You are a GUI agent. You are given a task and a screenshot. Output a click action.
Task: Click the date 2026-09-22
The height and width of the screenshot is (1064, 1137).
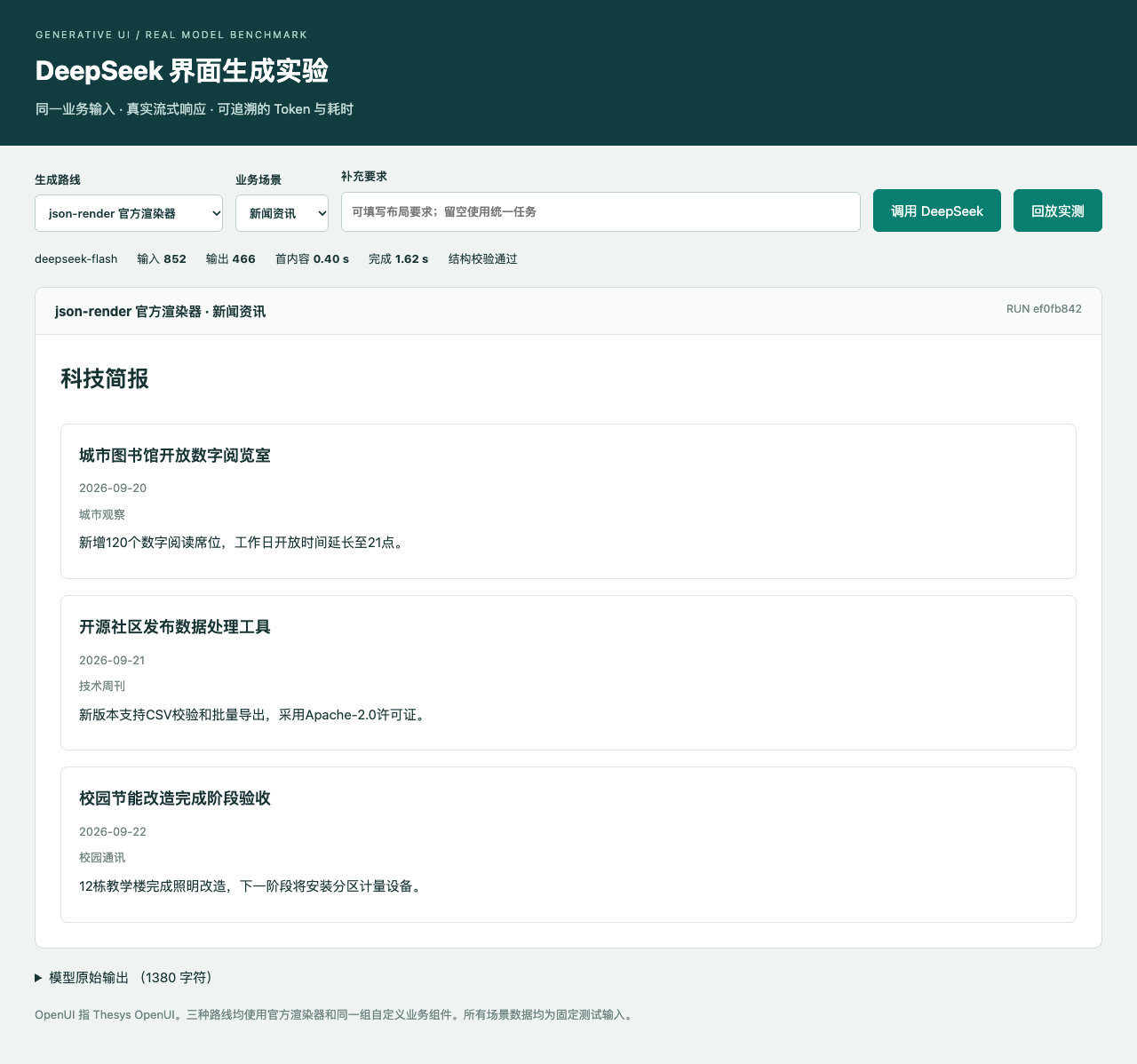pyautogui.click(x=113, y=832)
